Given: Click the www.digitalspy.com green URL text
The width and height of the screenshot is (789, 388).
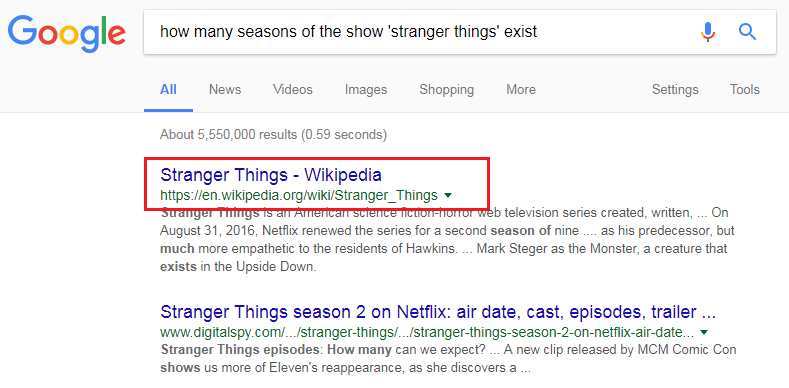Looking at the screenshot, I should pos(427,333).
